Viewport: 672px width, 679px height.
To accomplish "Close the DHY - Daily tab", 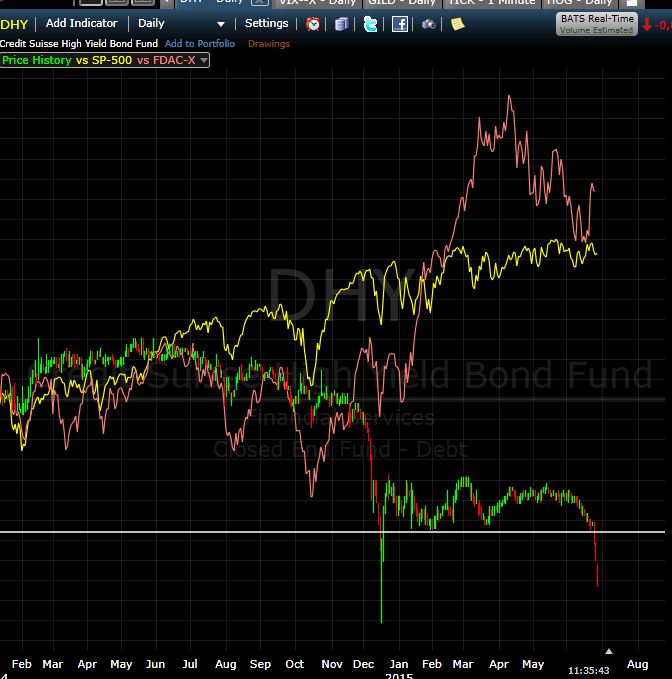I will click(x=259, y=2).
